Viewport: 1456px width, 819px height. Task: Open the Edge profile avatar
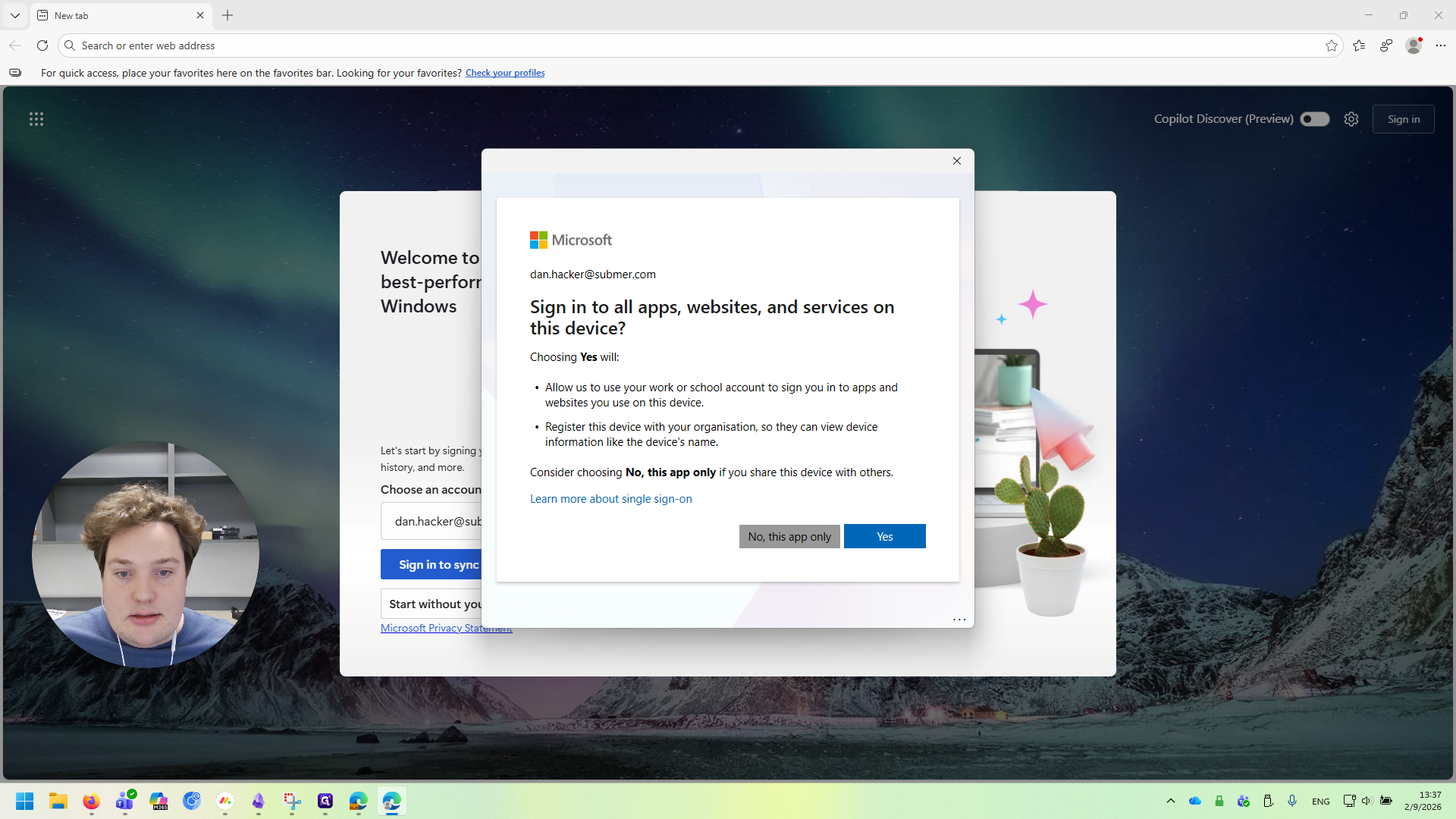pyautogui.click(x=1414, y=45)
